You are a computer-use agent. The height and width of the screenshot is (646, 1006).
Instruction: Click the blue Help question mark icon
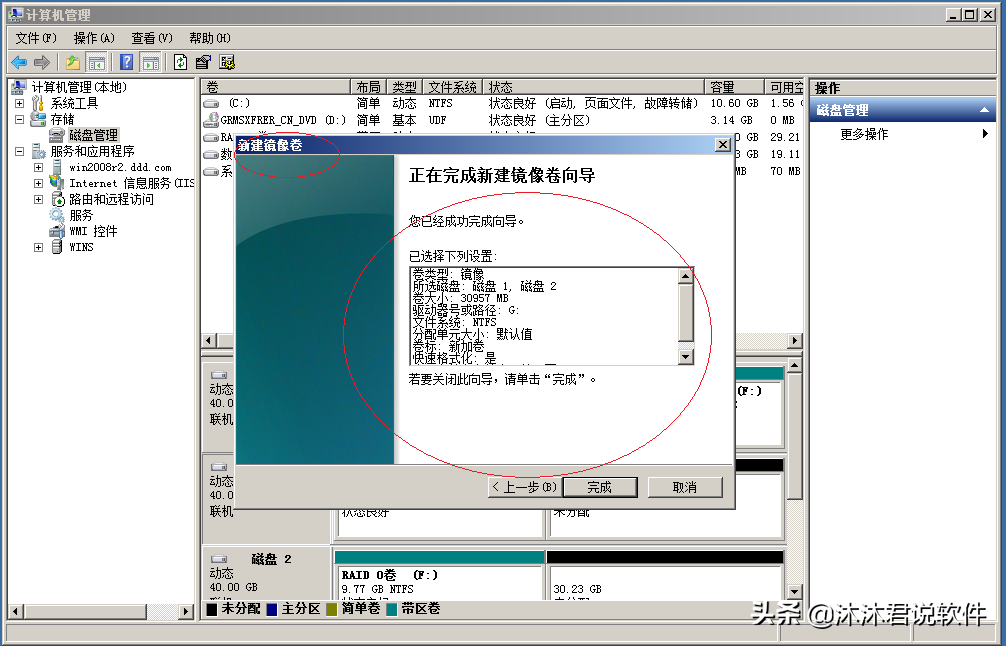pyautogui.click(x=127, y=62)
